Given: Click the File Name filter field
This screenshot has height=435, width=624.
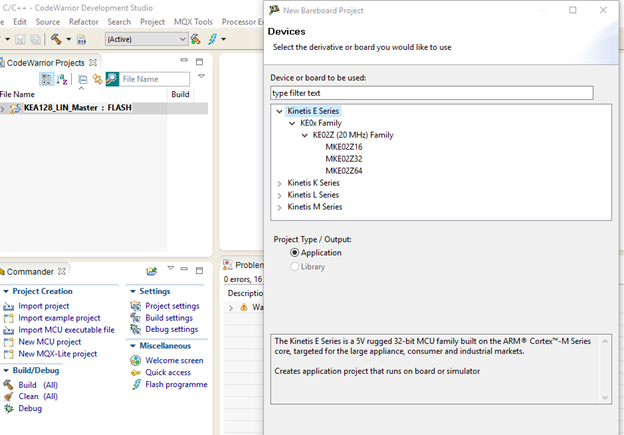Looking at the screenshot, I should click(154, 79).
